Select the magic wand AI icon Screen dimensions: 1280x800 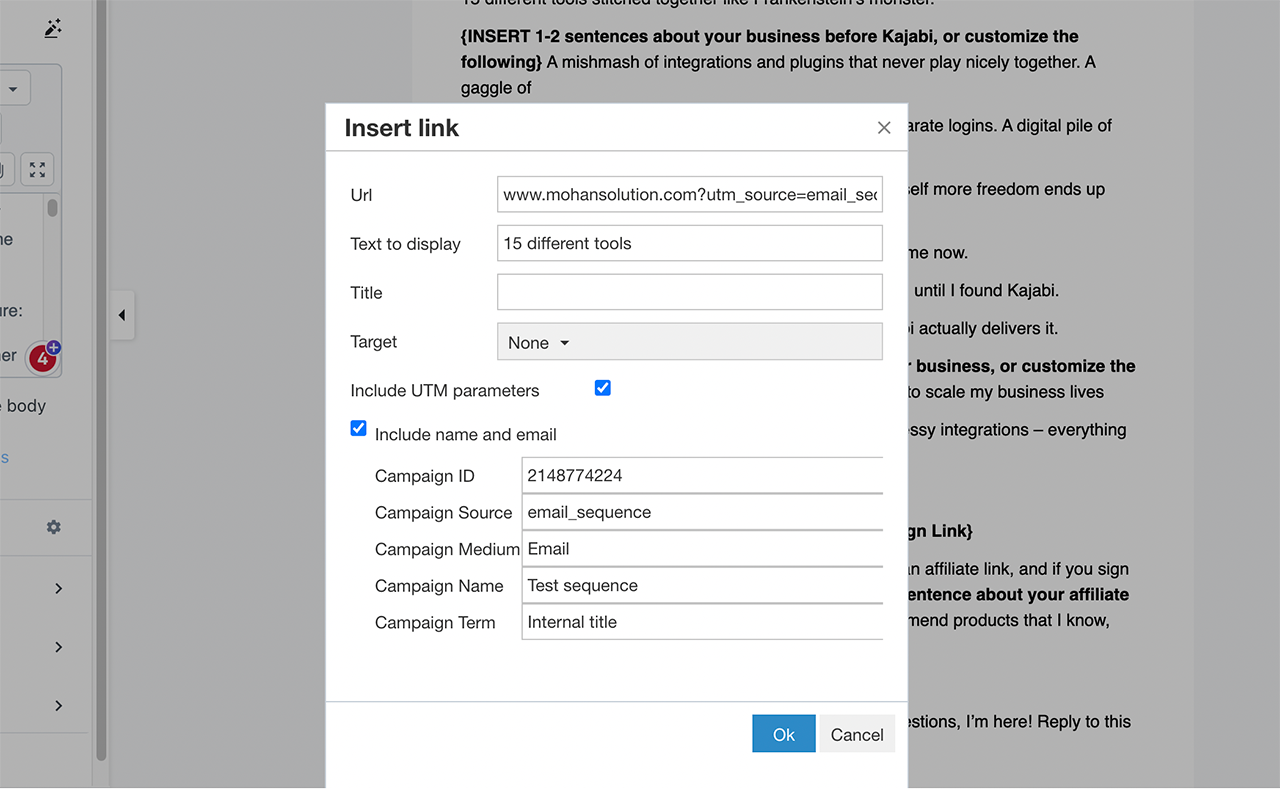[x=52, y=28]
